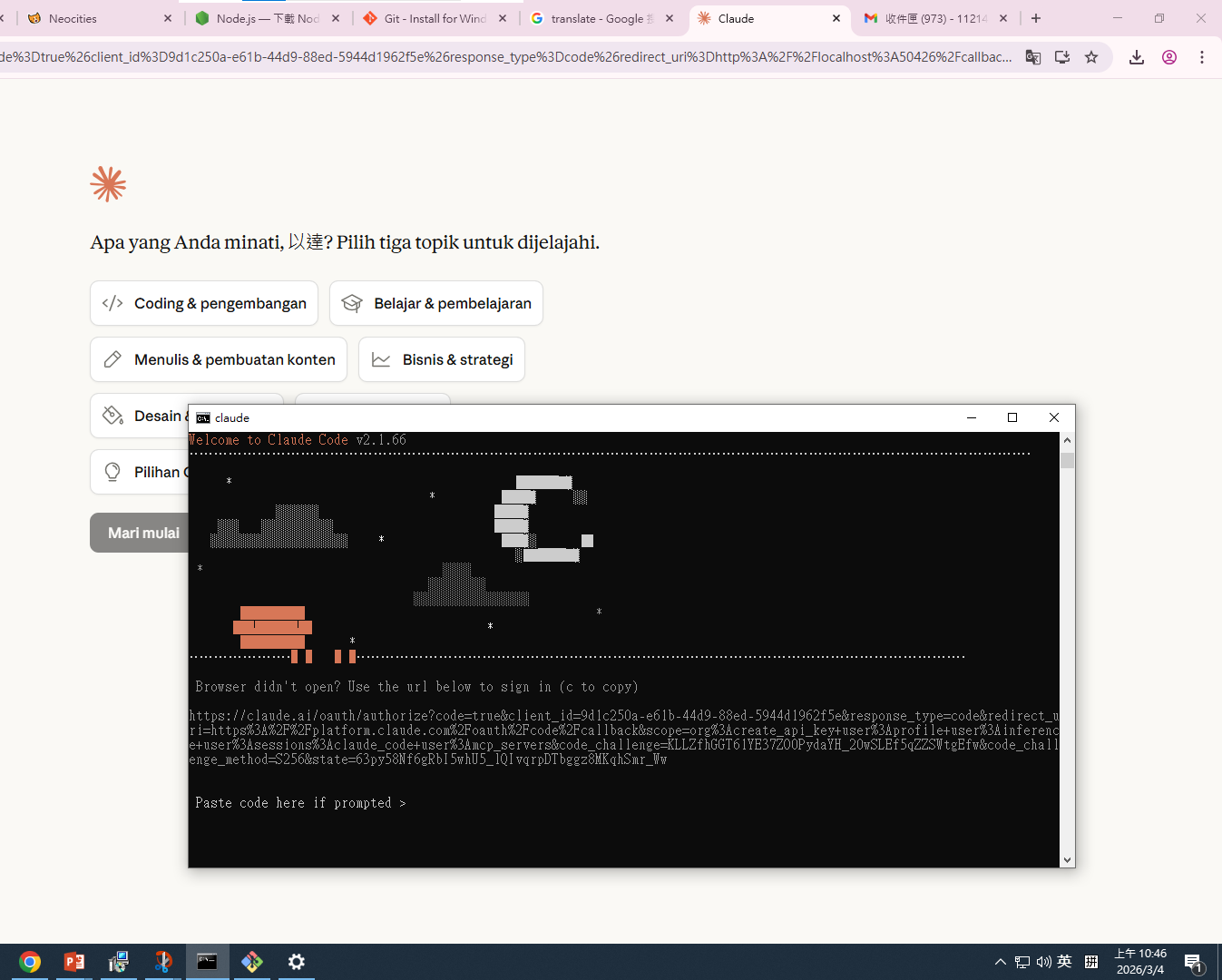Select the Belajar & pembelajaran topic

(x=436, y=303)
